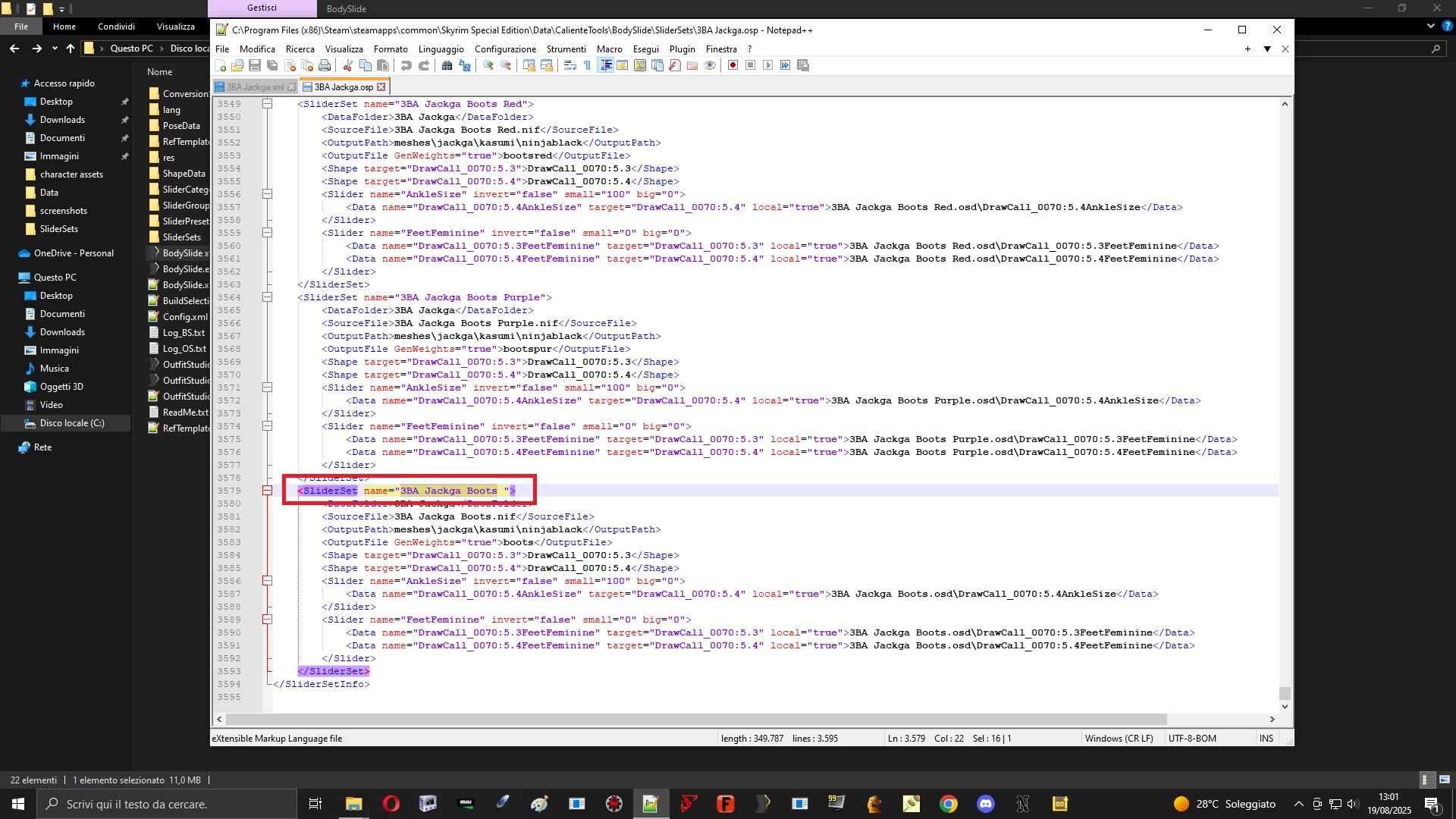Click the macro Playback icon
1456x819 pixels.
tap(767, 65)
